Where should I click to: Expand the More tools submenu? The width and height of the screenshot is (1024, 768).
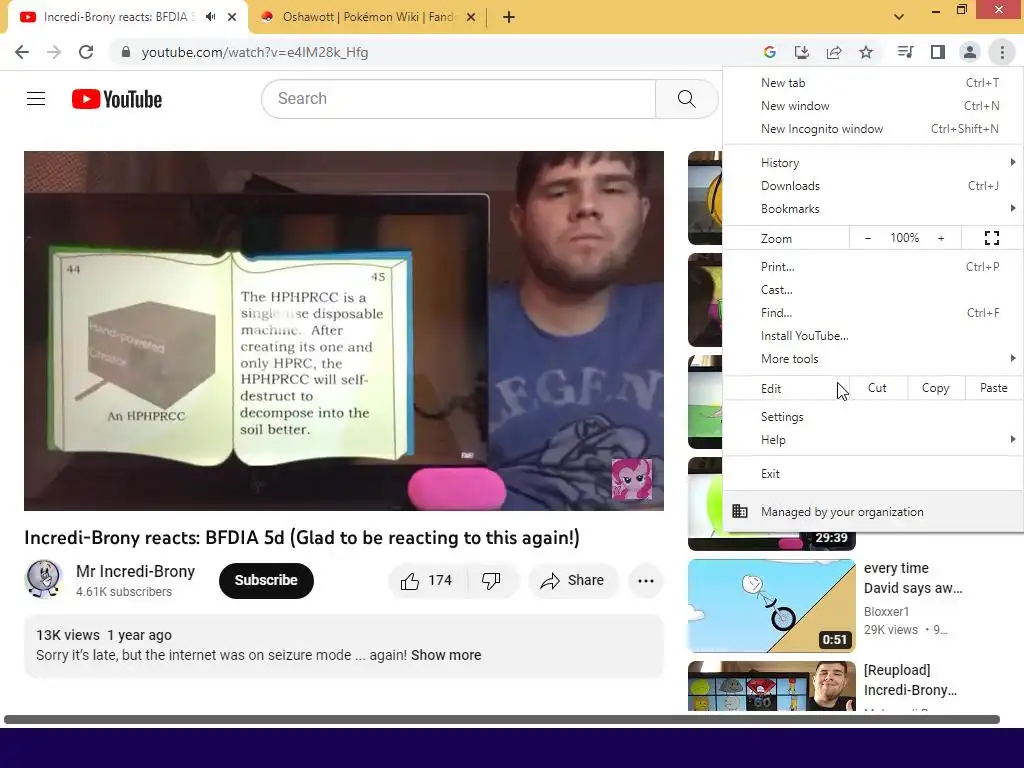(x=874, y=359)
